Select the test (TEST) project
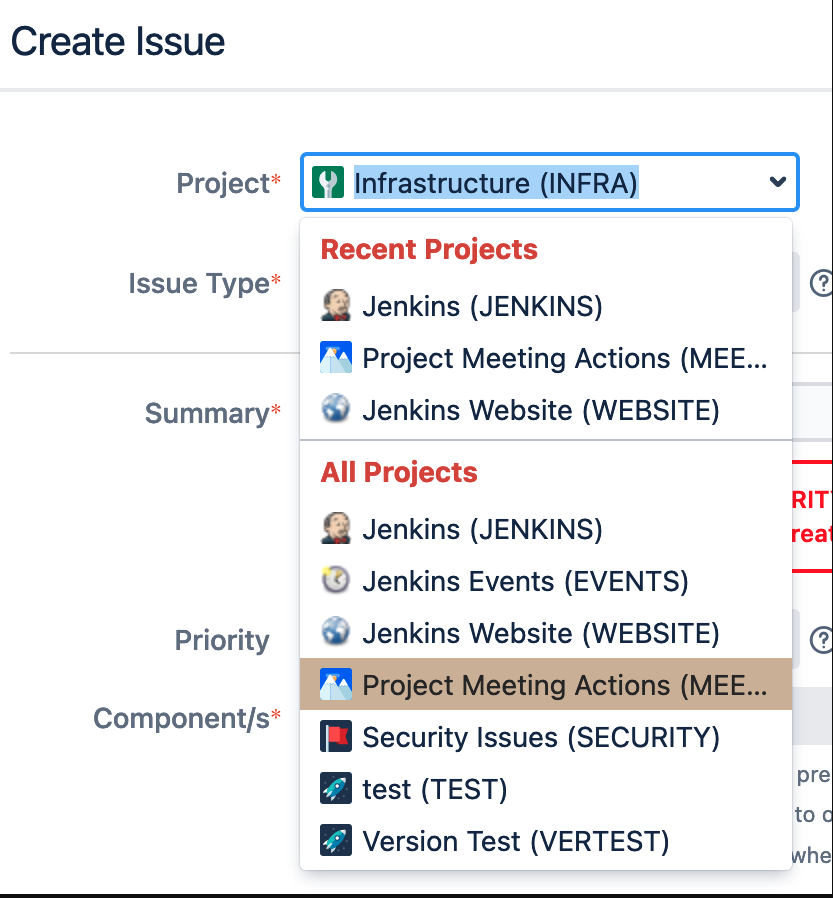The width and height of the screenshot is (833, 898). pos(546,789)
